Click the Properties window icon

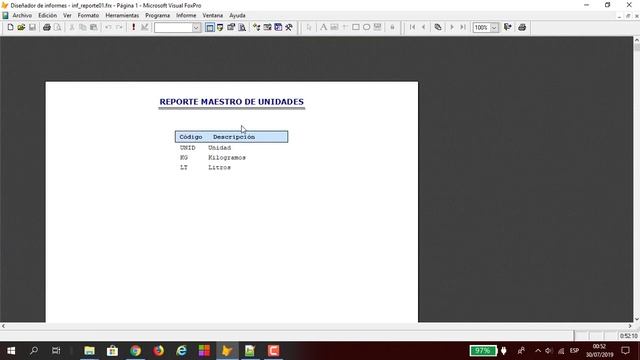pos(231,27)
